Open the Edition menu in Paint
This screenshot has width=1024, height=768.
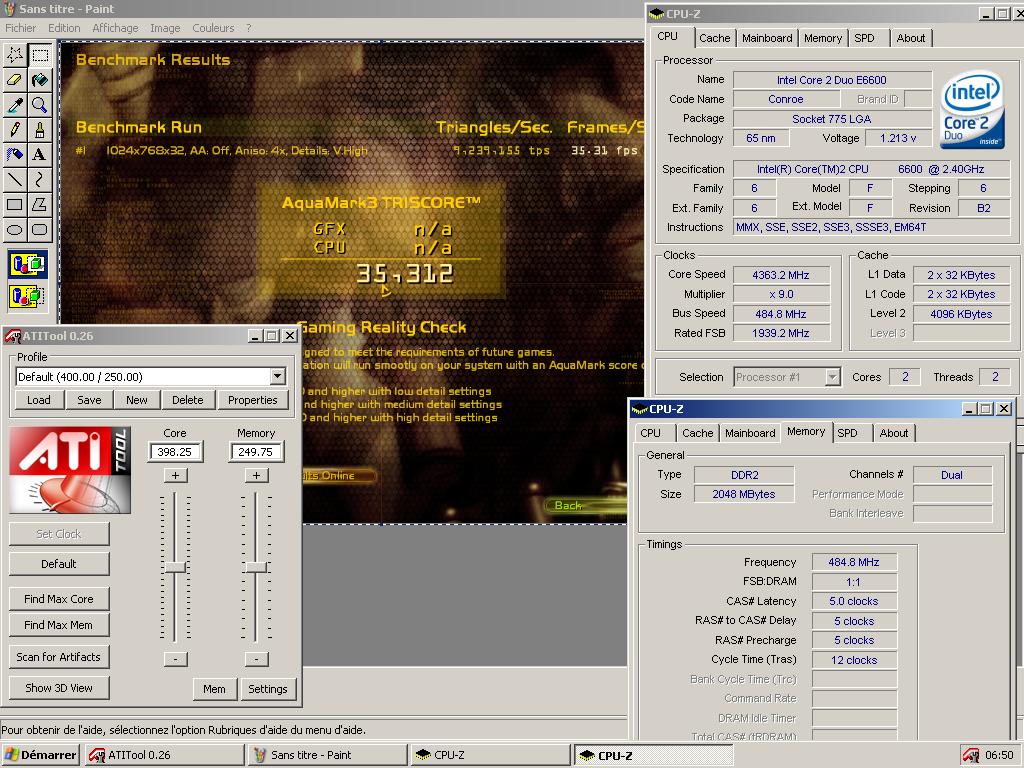point(64,28)
